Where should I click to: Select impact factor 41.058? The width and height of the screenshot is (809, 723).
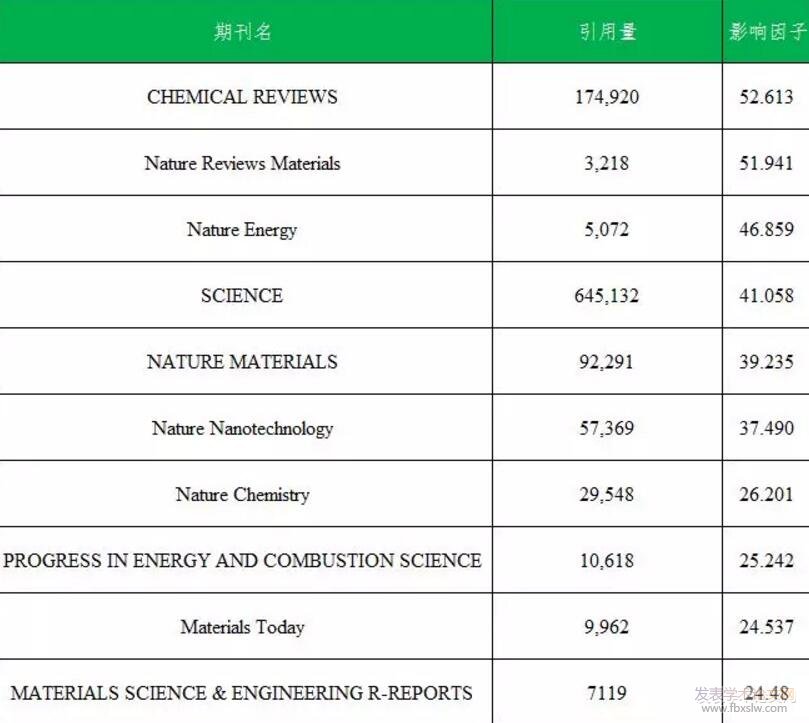766,296
